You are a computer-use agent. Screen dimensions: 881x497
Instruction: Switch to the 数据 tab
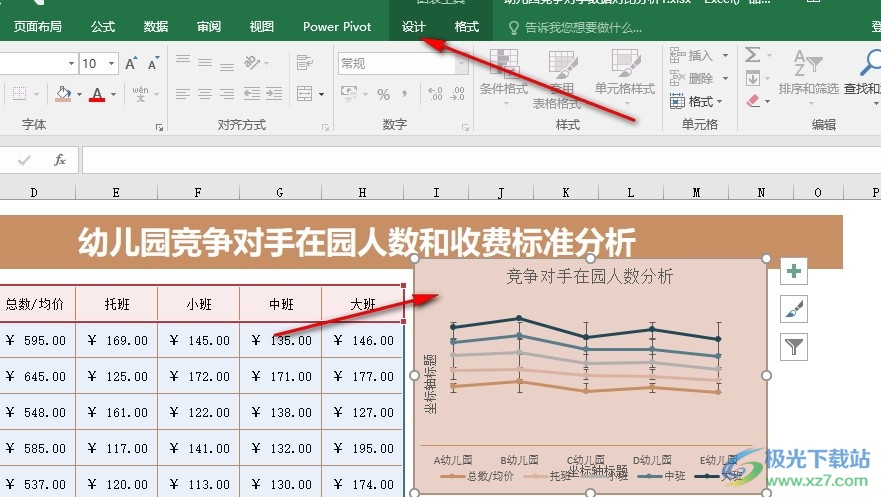[x=156, y=27]
